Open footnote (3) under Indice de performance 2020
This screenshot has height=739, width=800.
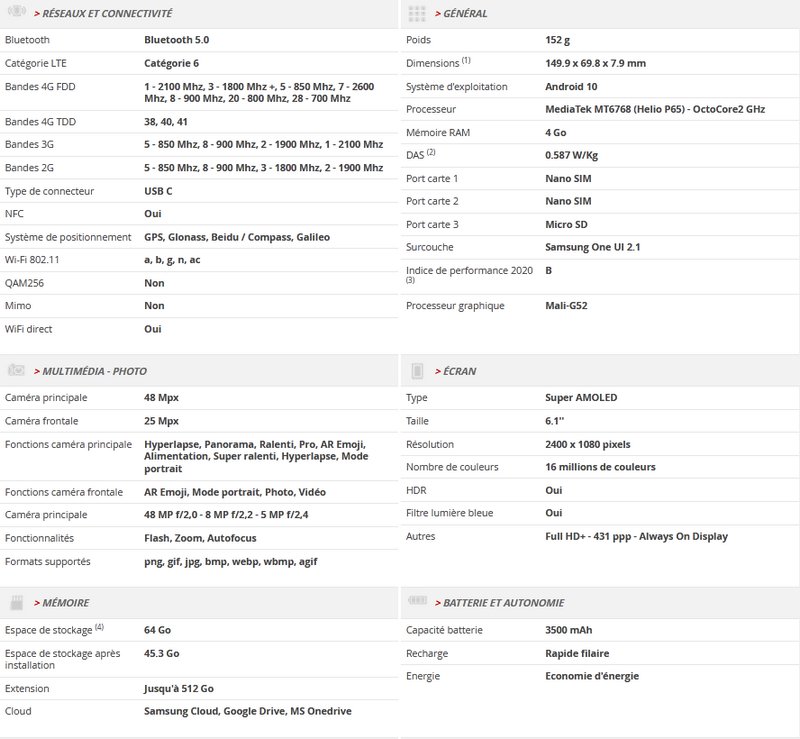pyautogui.click(x=410, y=281)
